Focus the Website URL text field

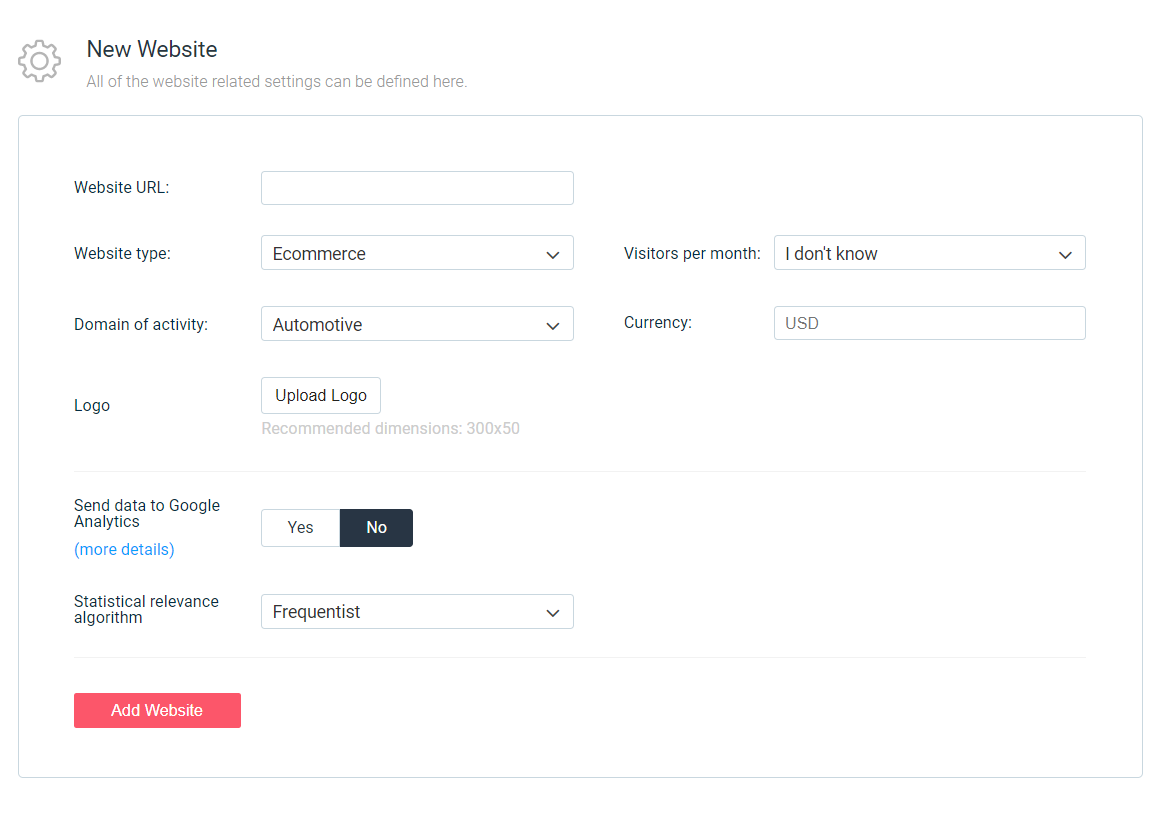coord(416,188)
